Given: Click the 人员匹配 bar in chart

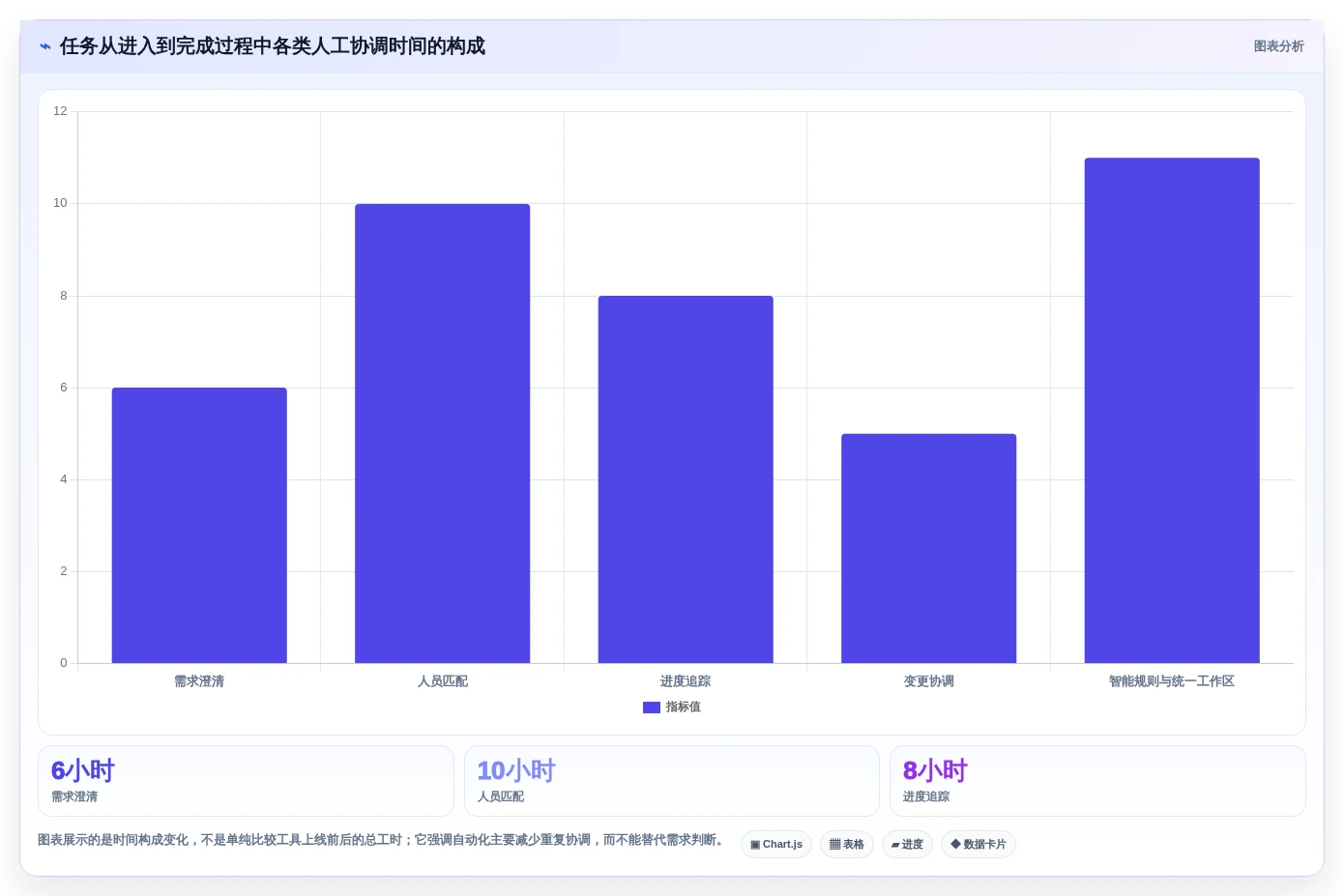Looking at the screenshot, I should click(x=443, y=433).
